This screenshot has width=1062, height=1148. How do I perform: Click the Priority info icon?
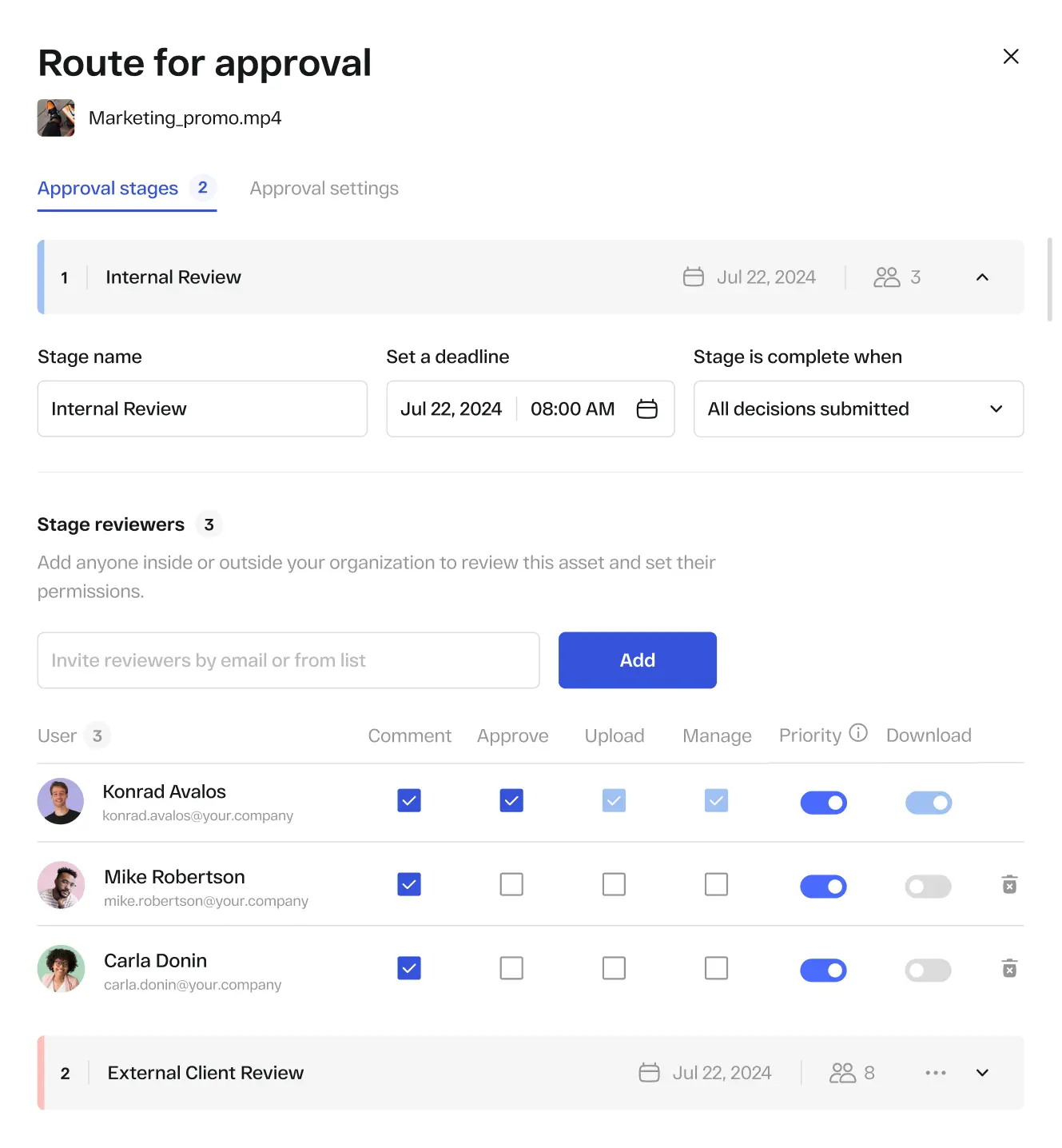pos(858,733)
